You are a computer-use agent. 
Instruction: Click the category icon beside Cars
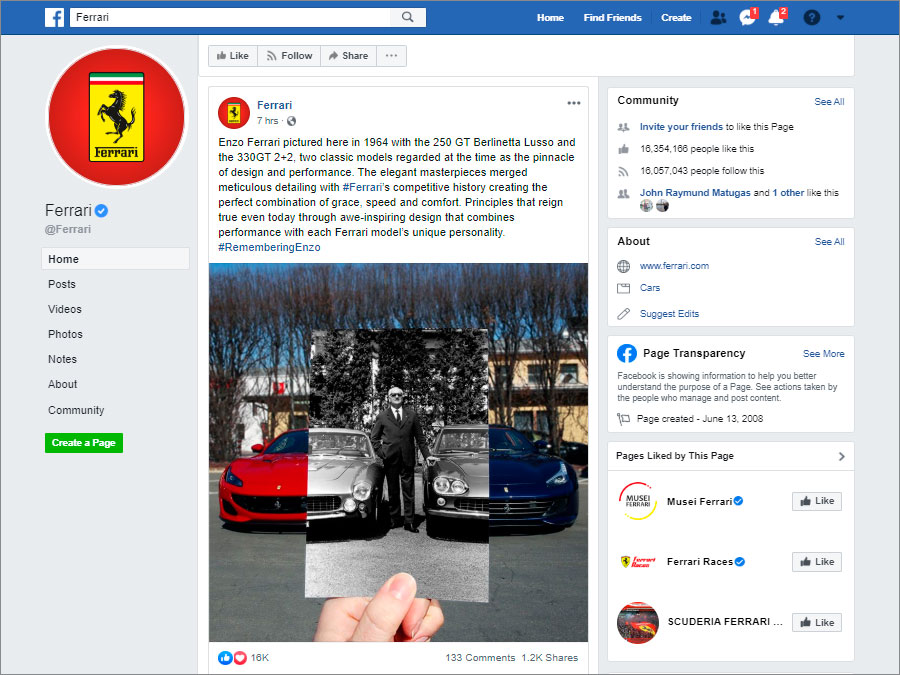[x=623, y=288]
